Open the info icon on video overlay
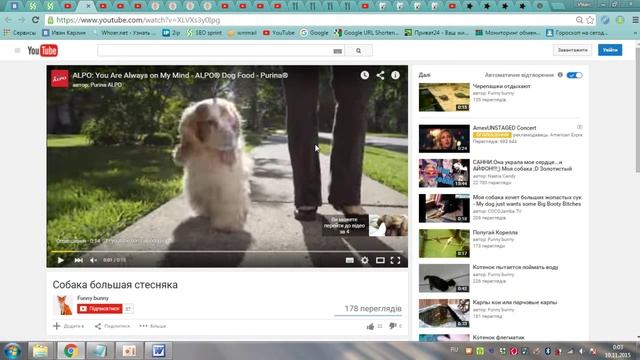 (x=395, y=75)
